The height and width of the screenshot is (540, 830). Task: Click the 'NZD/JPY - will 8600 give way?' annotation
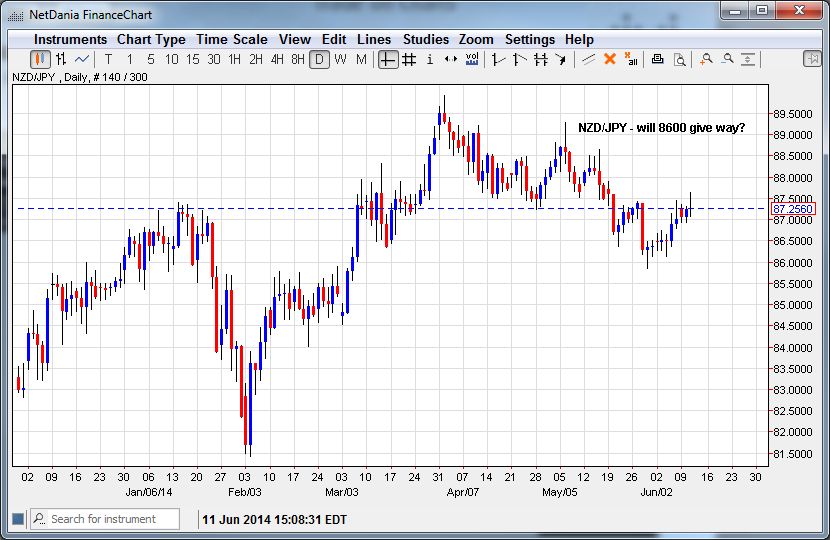[x=662, y=128]
